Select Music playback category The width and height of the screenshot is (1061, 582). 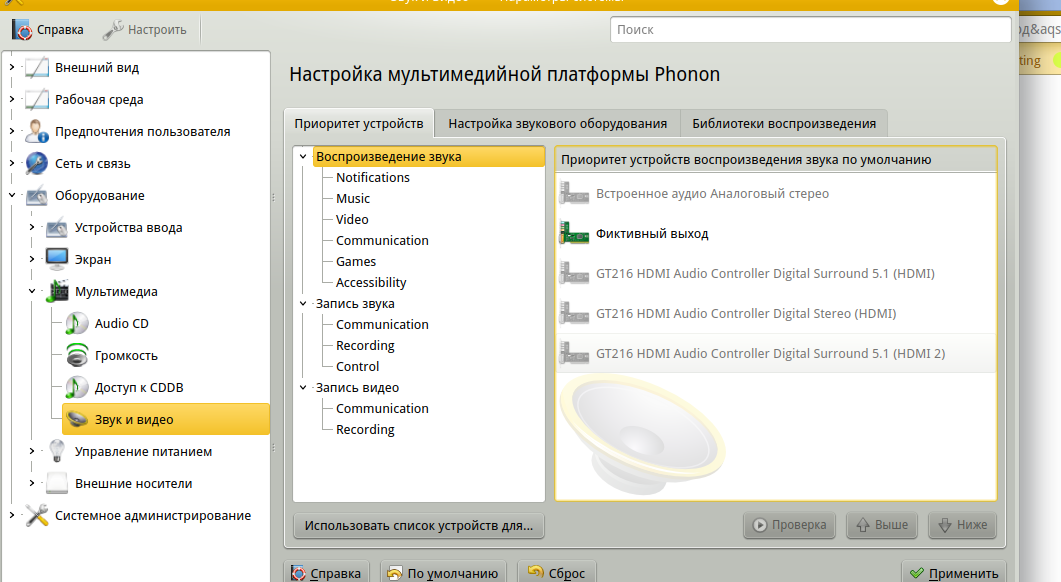pos(353,198)
